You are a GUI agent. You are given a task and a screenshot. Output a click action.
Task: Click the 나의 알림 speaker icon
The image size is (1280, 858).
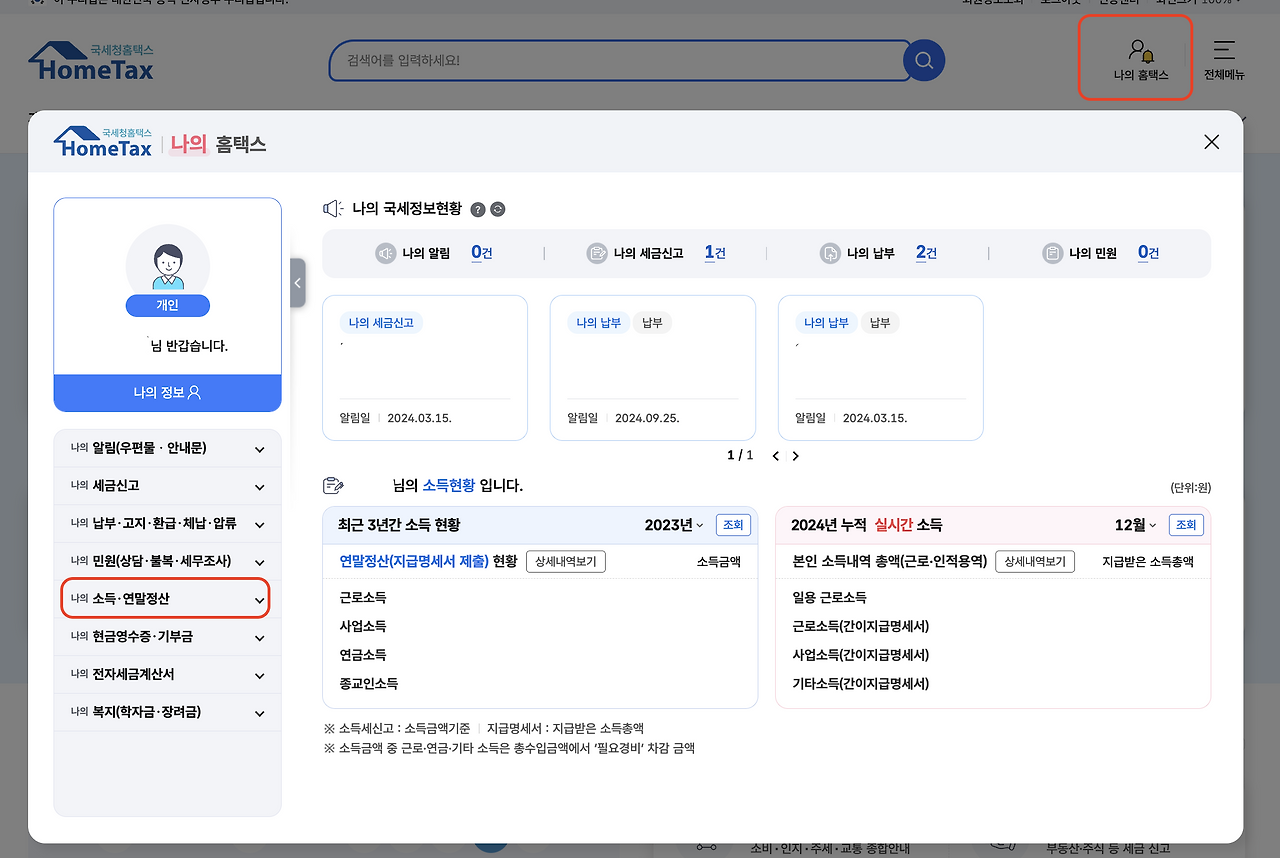[386, 253]
